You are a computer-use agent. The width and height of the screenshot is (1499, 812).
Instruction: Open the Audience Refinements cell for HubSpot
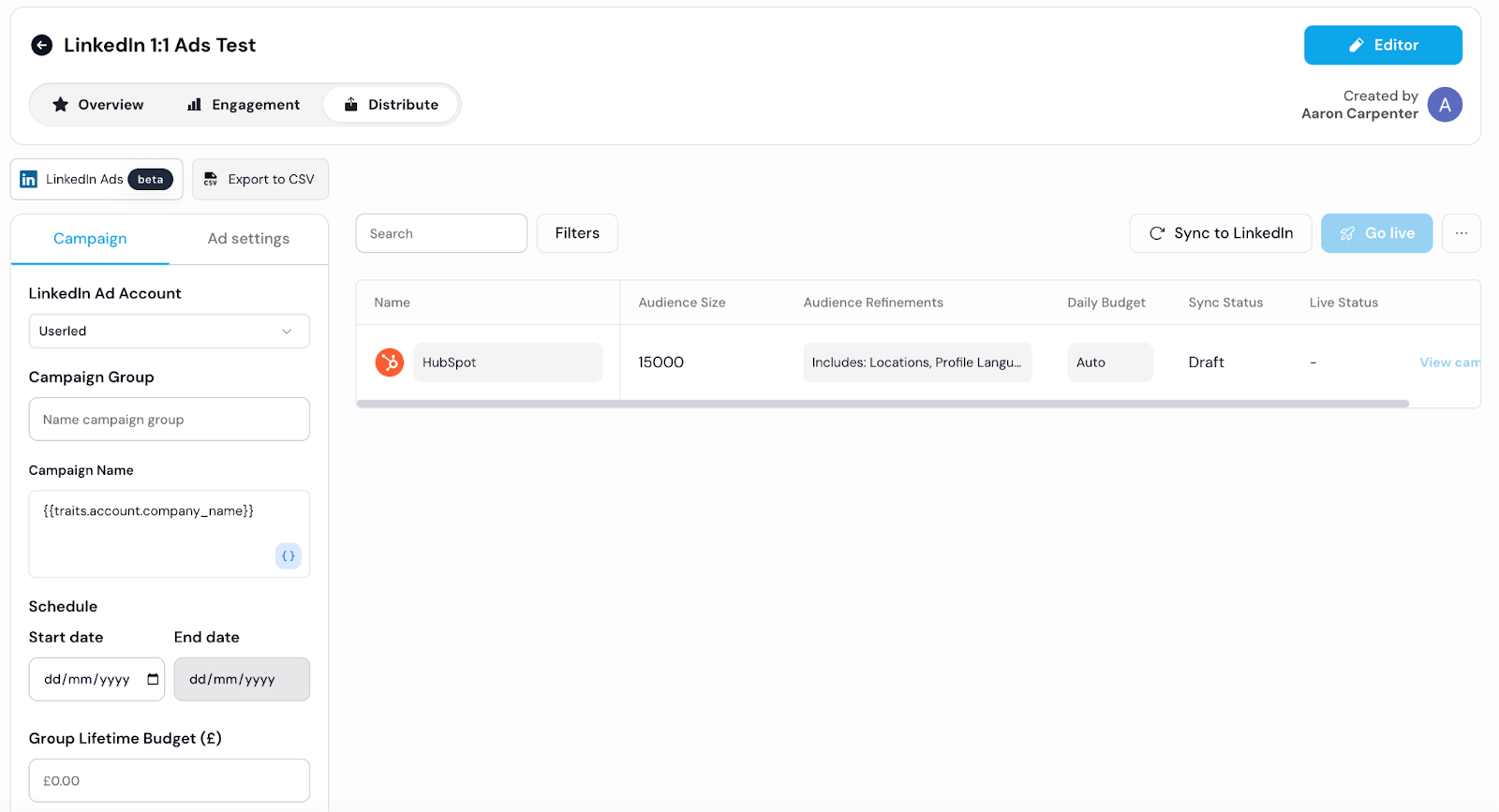(917, 362)
